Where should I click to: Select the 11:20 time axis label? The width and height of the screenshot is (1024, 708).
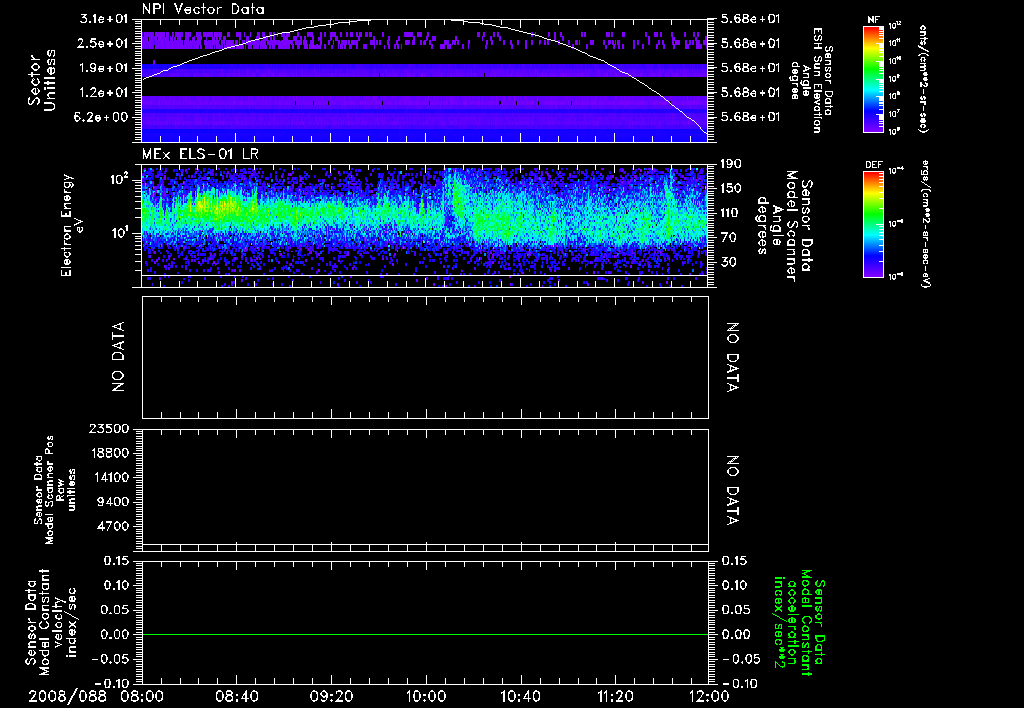click(615, 695)
